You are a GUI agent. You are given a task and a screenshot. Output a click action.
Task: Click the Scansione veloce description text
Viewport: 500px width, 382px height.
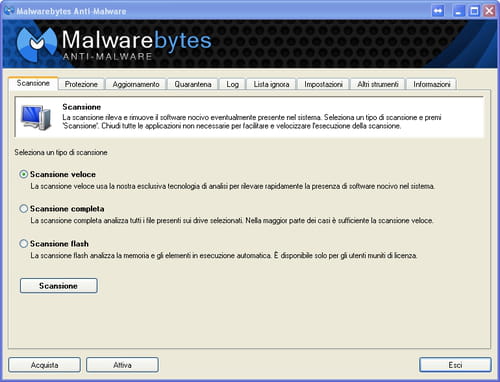click(x=233, y=186)
